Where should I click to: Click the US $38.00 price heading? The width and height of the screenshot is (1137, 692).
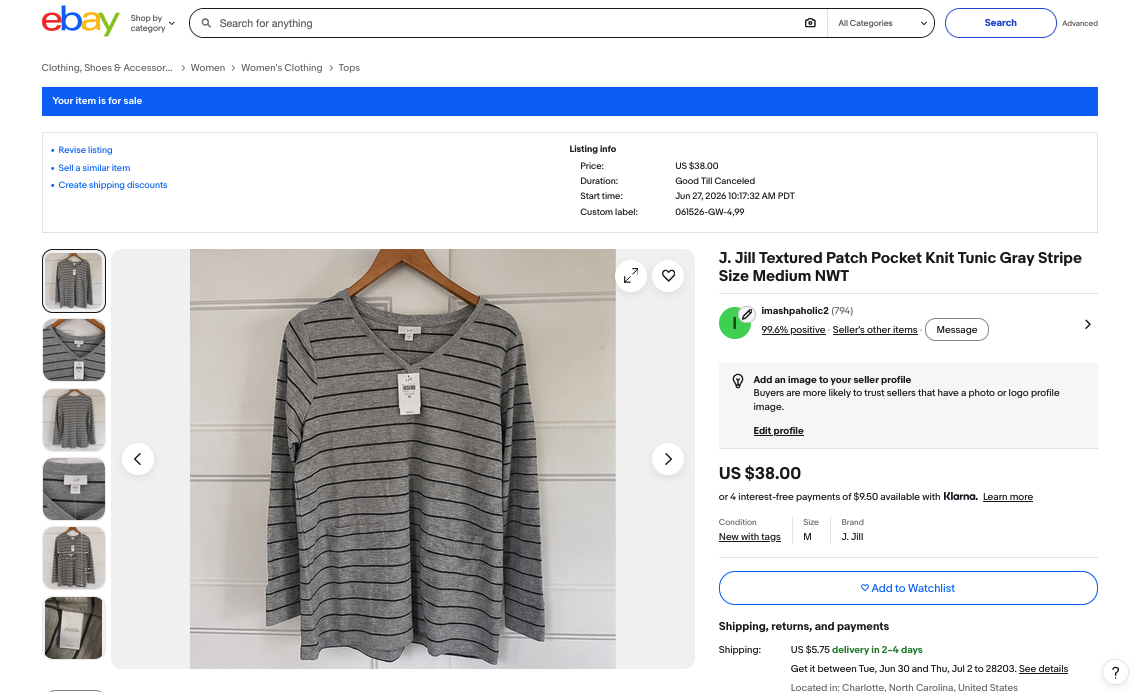click(759, 473)
